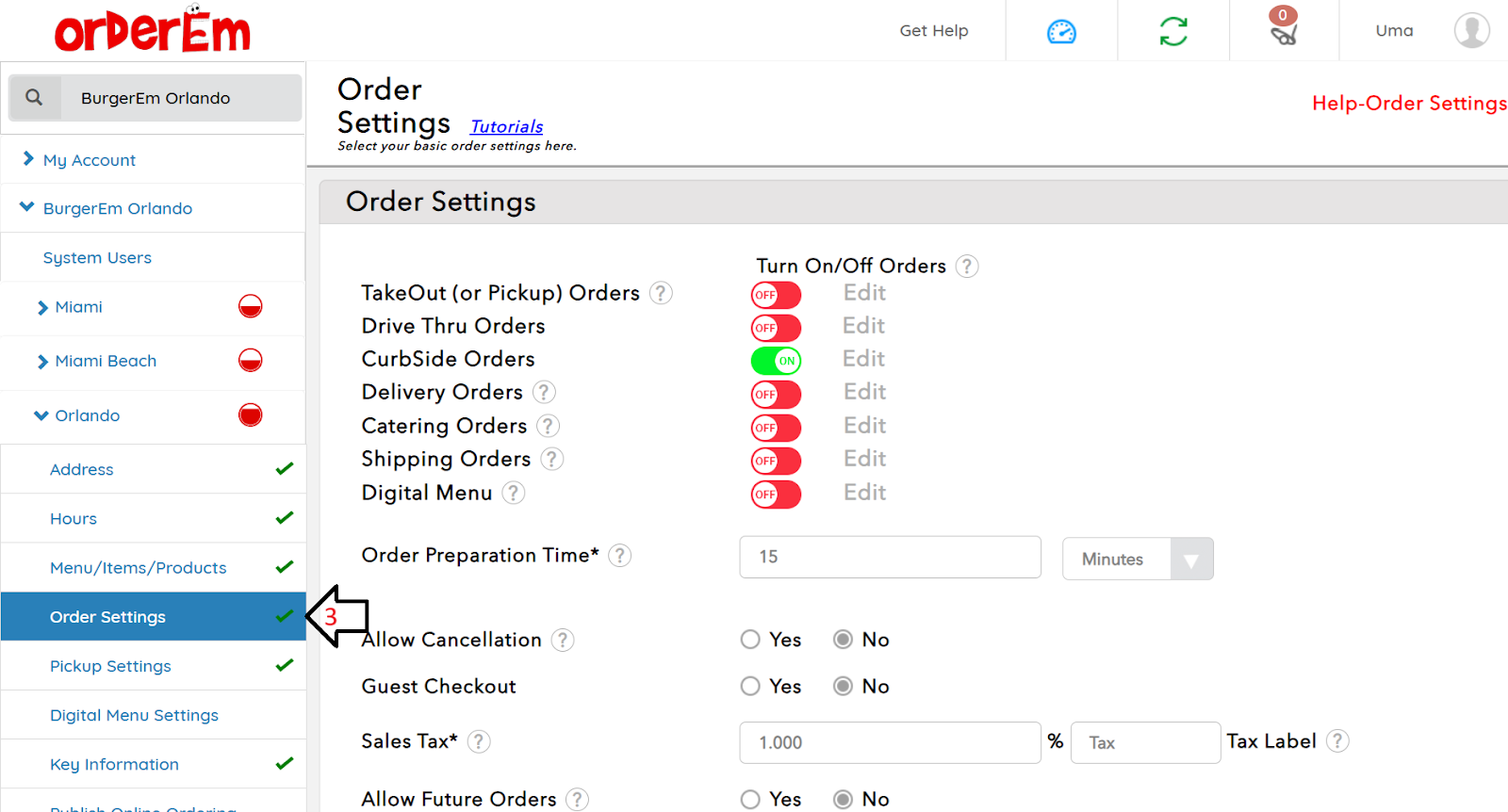The image size is (1508, 812).
Task: Enable the Digital Menu switch
Action: click(x=776, y=495)
